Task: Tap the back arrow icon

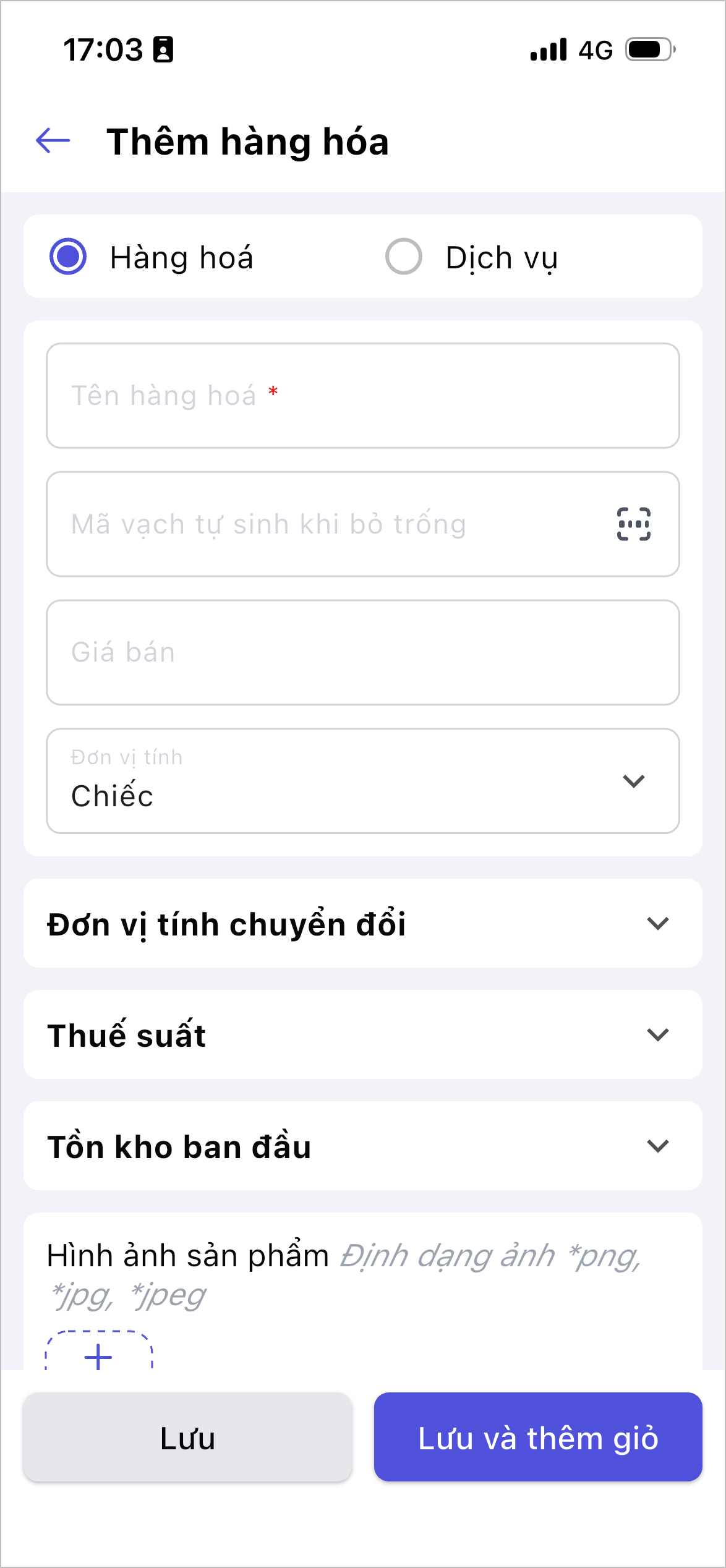Action: pyautogui.click(x=53, y=140)
